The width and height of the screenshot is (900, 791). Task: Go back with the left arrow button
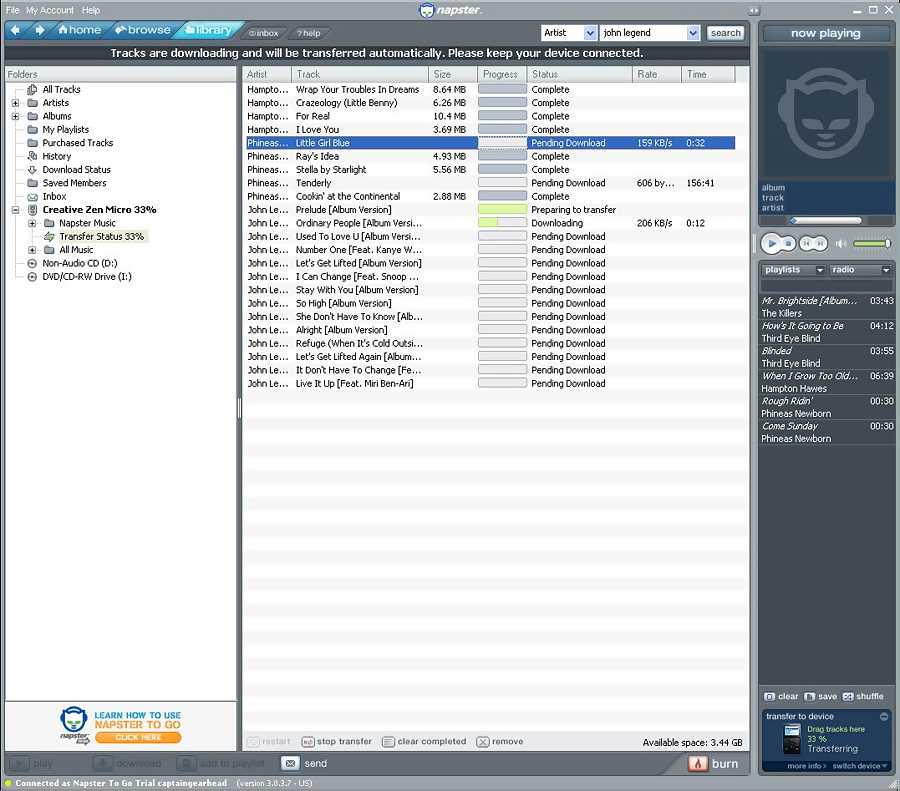pyautogui.click(x=15, y=30)
